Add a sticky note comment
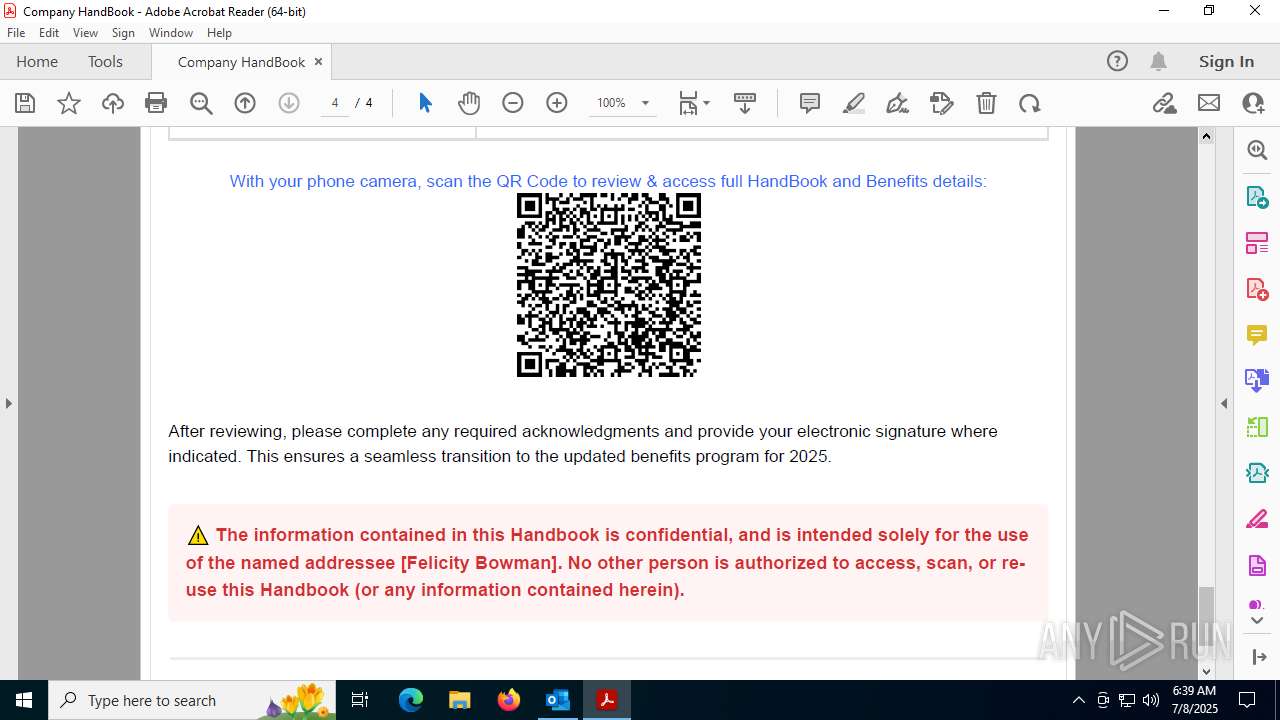Viewport: 1280px width, 720px height. pos(810,103)
